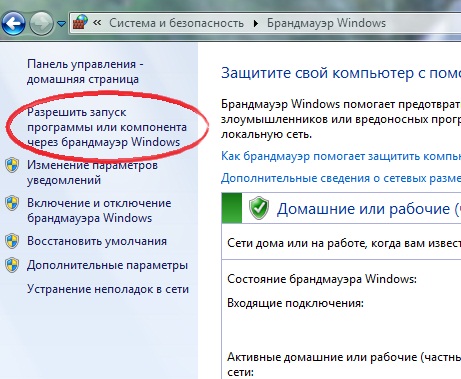Click shield icon beside Дополнительные параметры
The height and width of the screenshot is (379, 461).
click(x=12, y=265)
